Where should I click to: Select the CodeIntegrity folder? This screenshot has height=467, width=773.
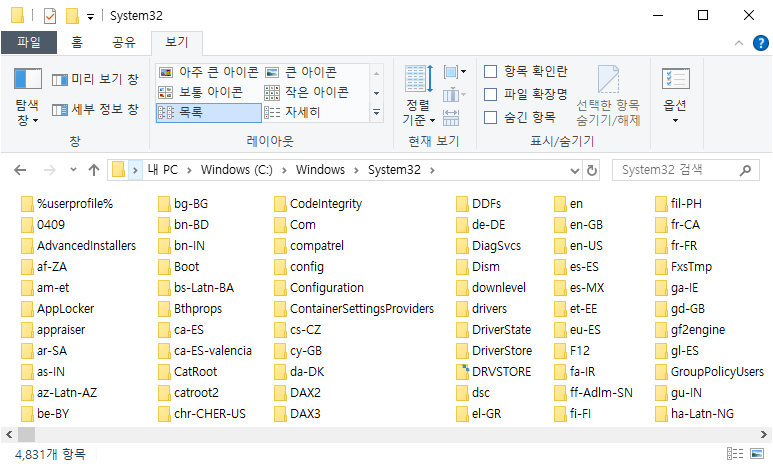(318, 204)
